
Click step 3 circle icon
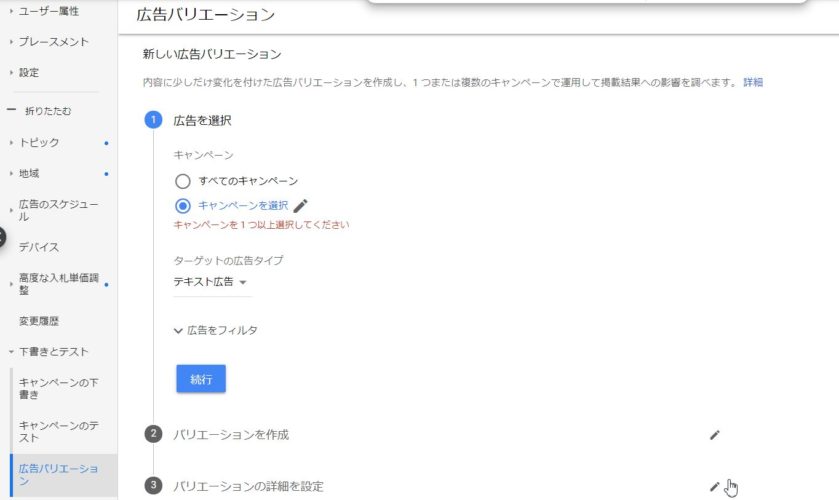(x=154, y=485)
